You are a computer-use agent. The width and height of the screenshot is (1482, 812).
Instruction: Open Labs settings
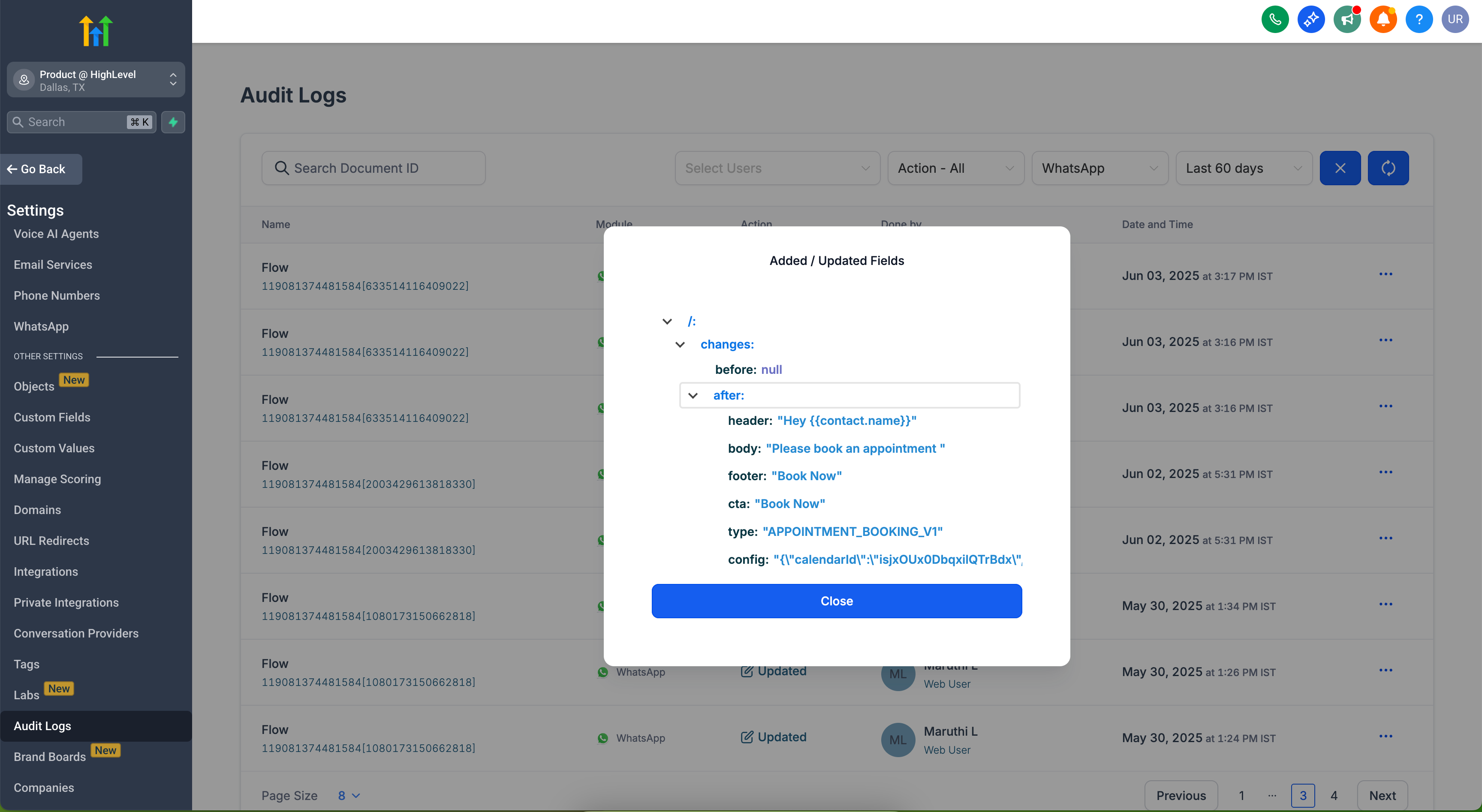(x=27, y=695)
